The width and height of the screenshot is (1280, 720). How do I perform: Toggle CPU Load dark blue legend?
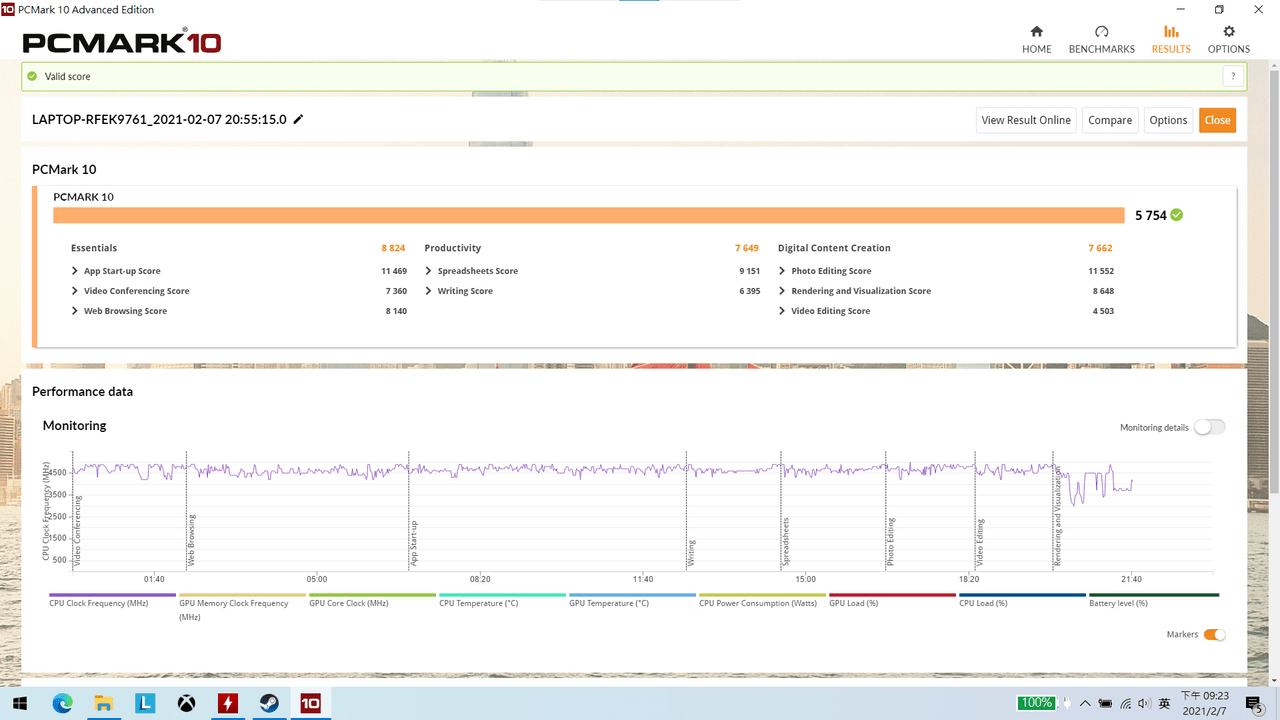(1022, 600)
